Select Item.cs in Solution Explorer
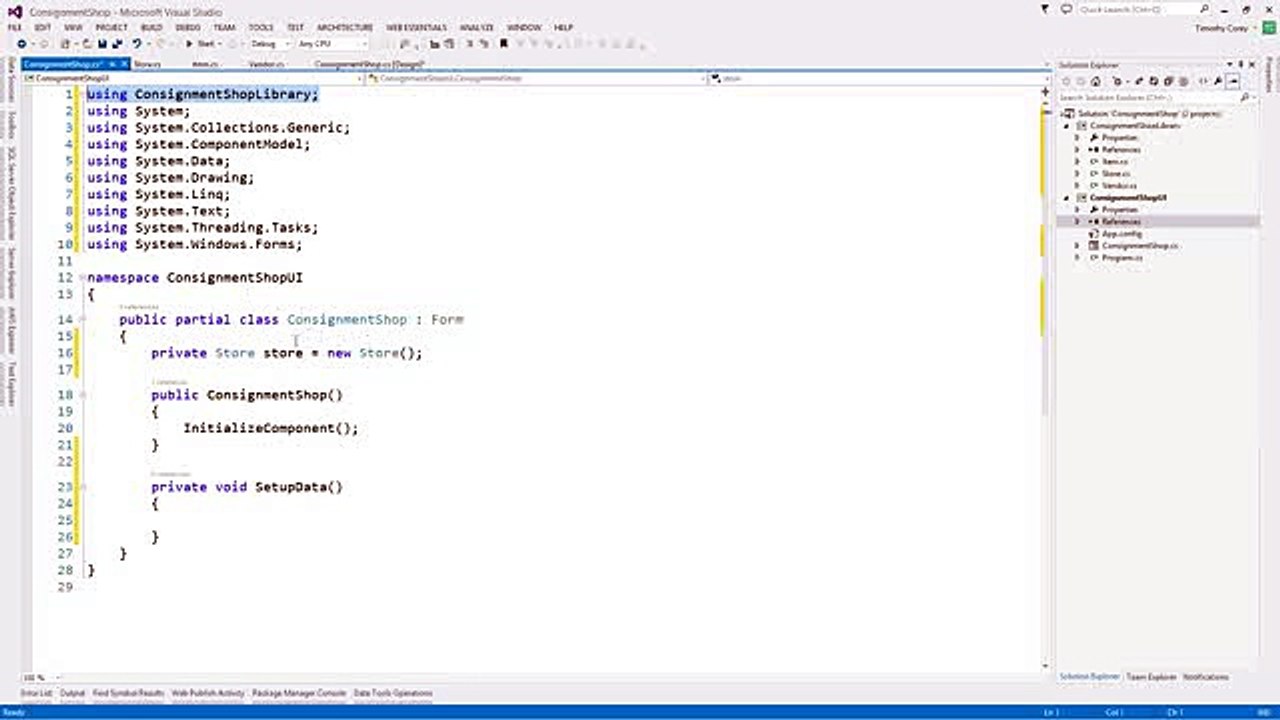Viewport: 1280px width, 720px height. (1115, 162)
